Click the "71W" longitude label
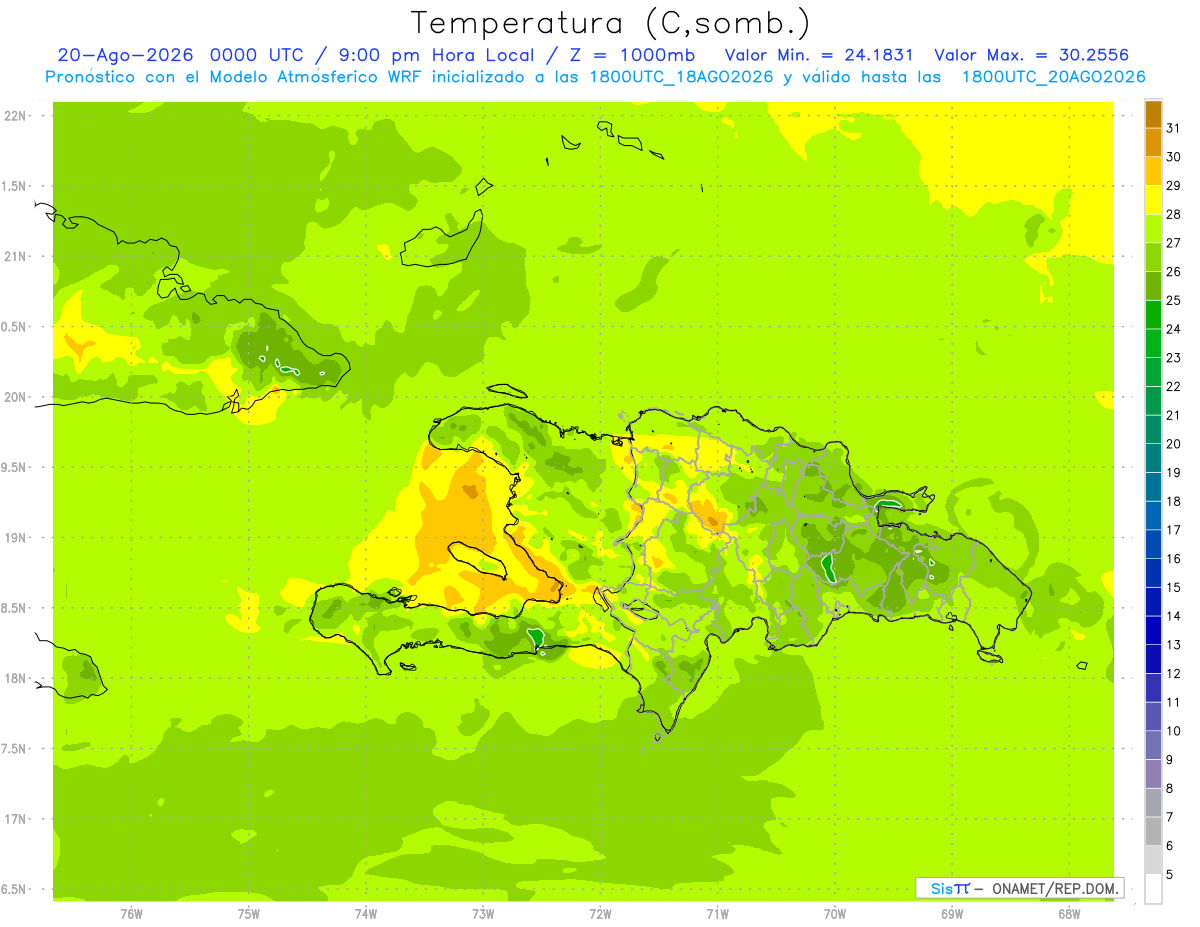Screen dimensions: 1200x927 (717, 913)
